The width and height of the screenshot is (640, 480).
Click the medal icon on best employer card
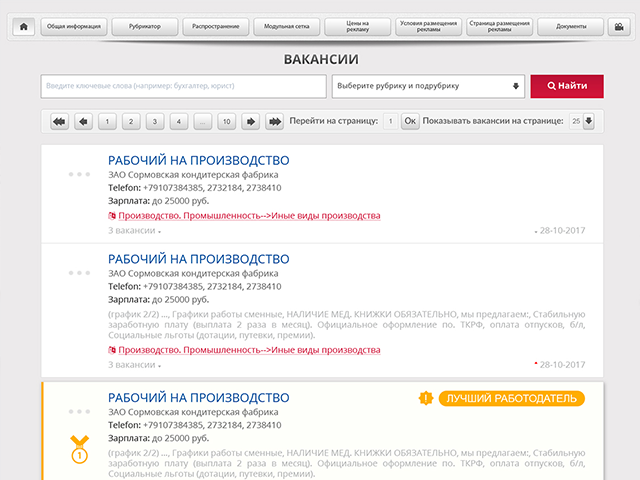[x=79, y=449]
